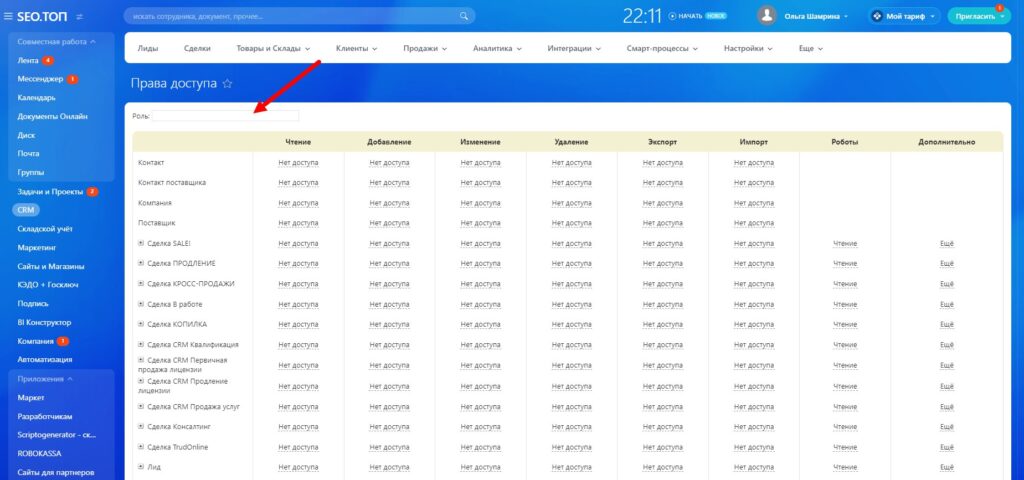Open Складской учёт in the sidebar
Viewport: 1024px width, 480px height.
coord(45,229)
